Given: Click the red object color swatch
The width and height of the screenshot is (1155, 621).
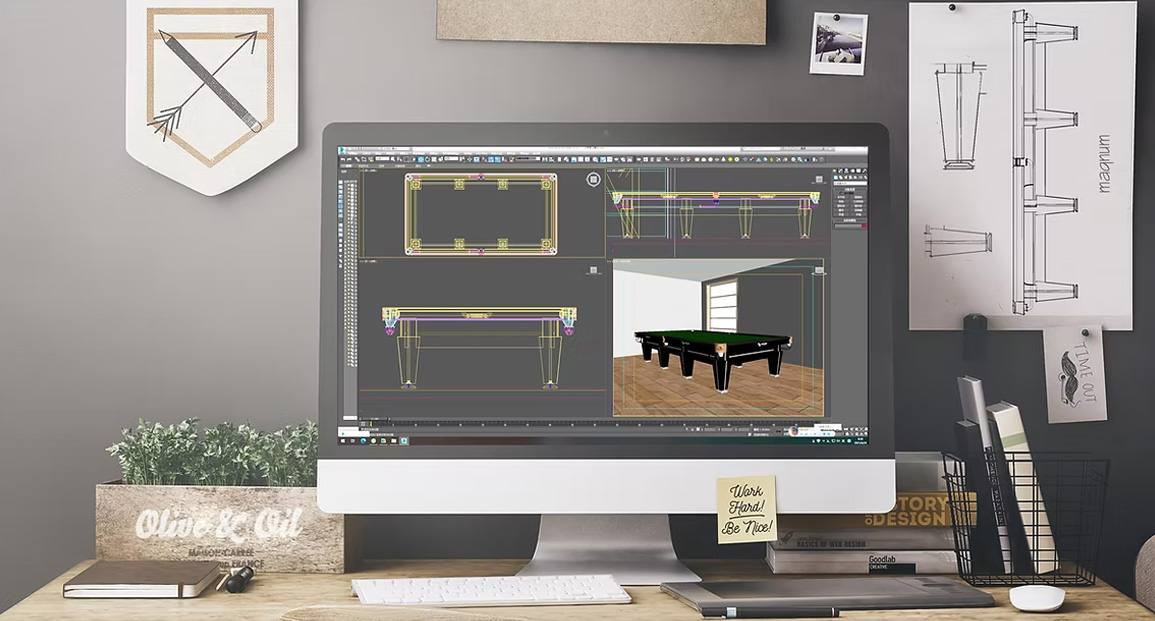Looking at the screenshot, I should pos(863,226).
